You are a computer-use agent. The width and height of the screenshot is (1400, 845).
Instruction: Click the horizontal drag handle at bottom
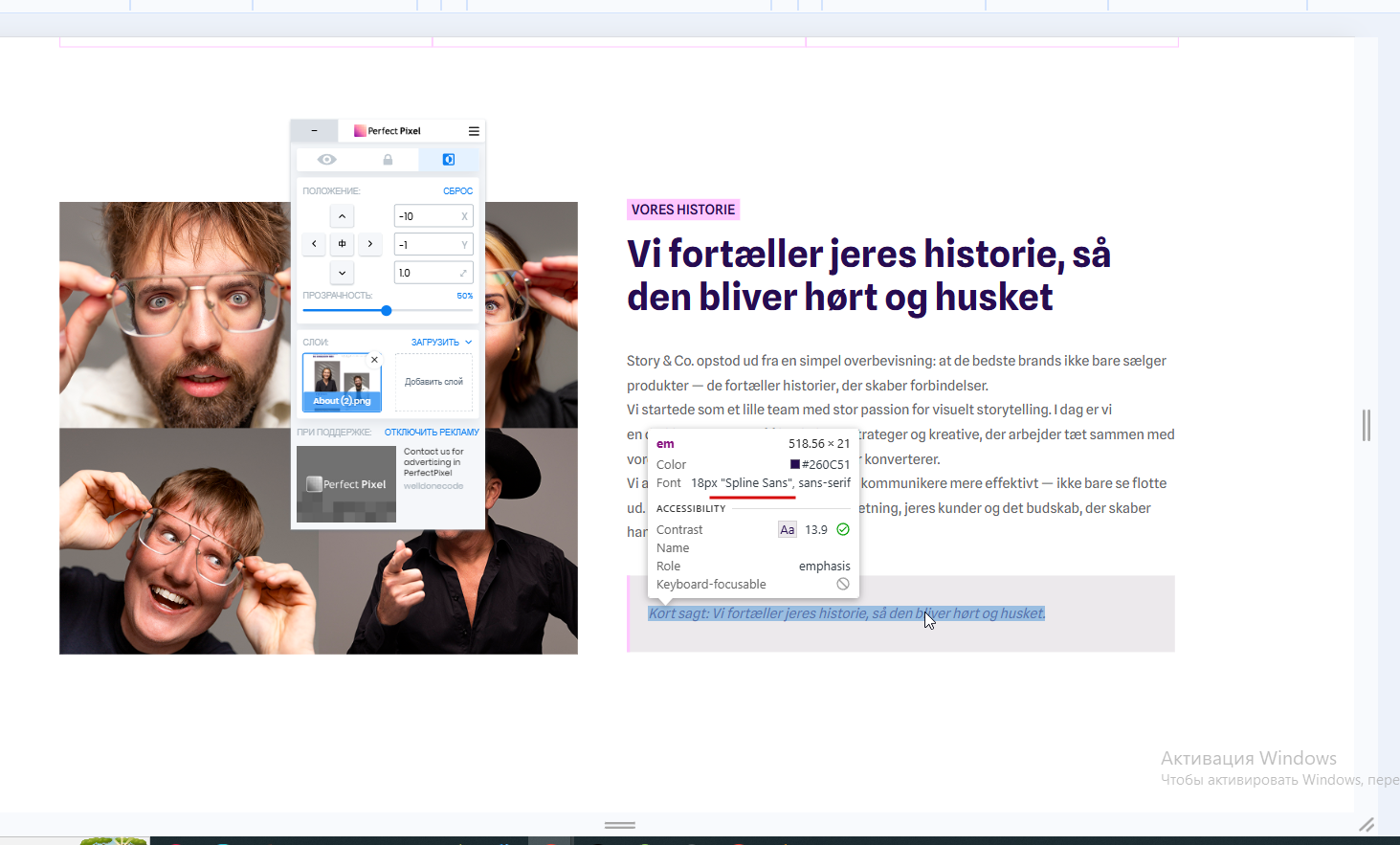(620, 825)
